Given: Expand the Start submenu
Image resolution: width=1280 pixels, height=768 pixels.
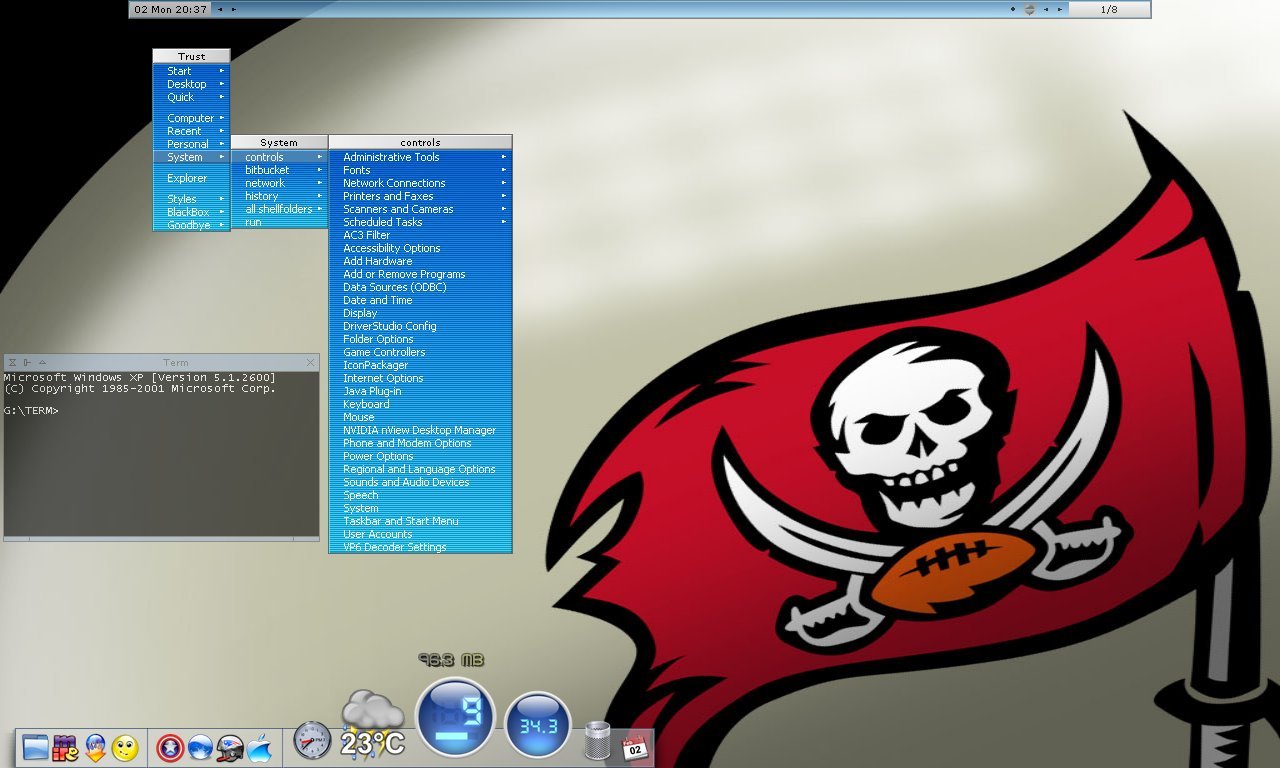Looking at the screenshot, I should click(191, 71).
